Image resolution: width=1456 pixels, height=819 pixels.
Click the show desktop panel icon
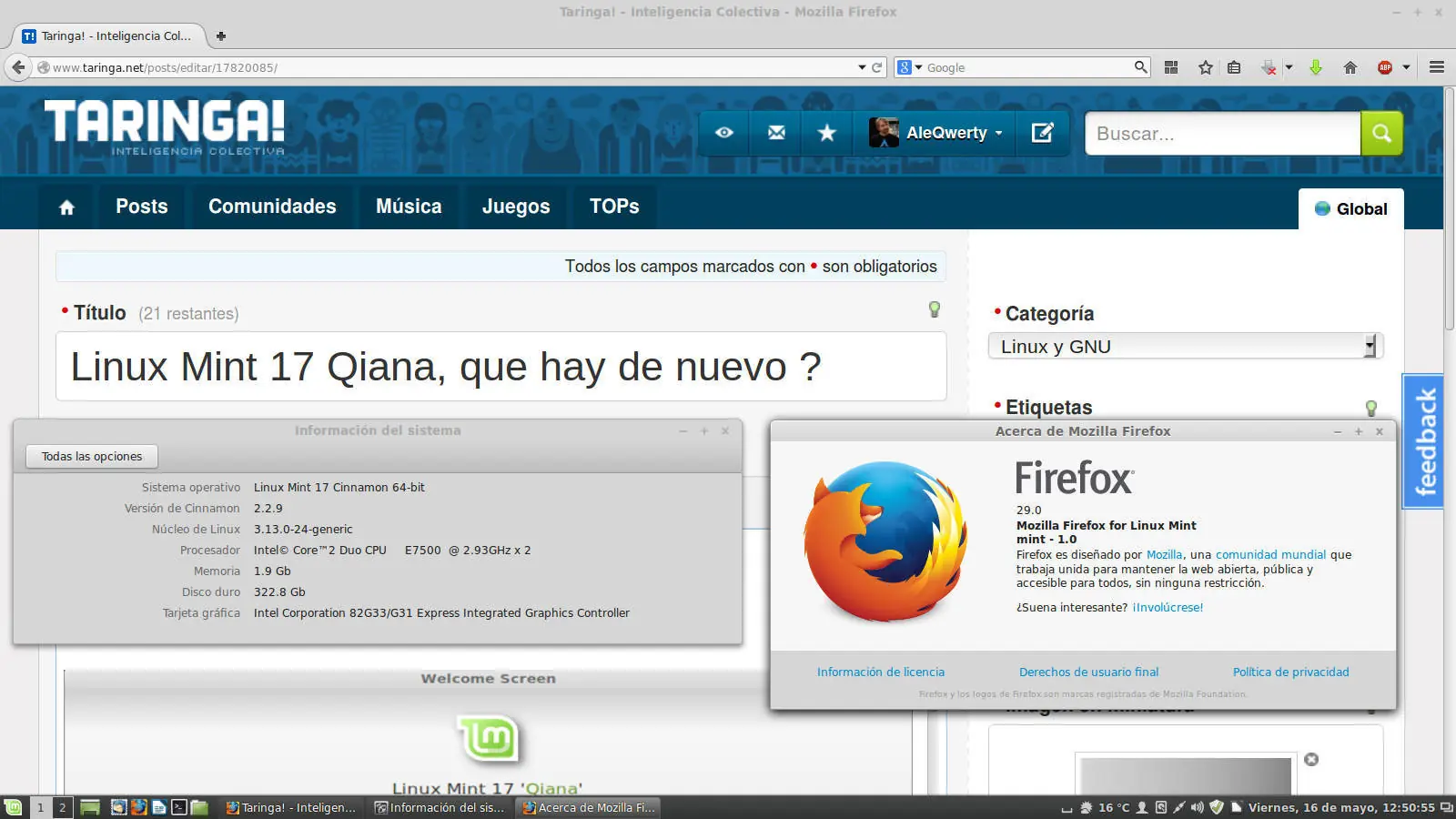(x=90, y=807)
